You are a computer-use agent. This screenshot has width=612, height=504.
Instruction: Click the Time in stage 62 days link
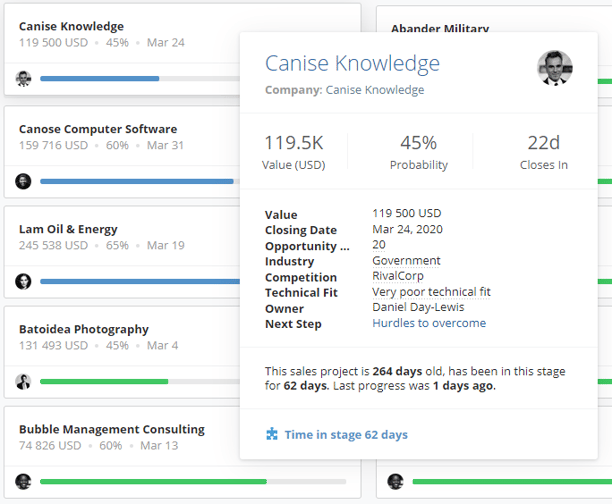(346, 435)
